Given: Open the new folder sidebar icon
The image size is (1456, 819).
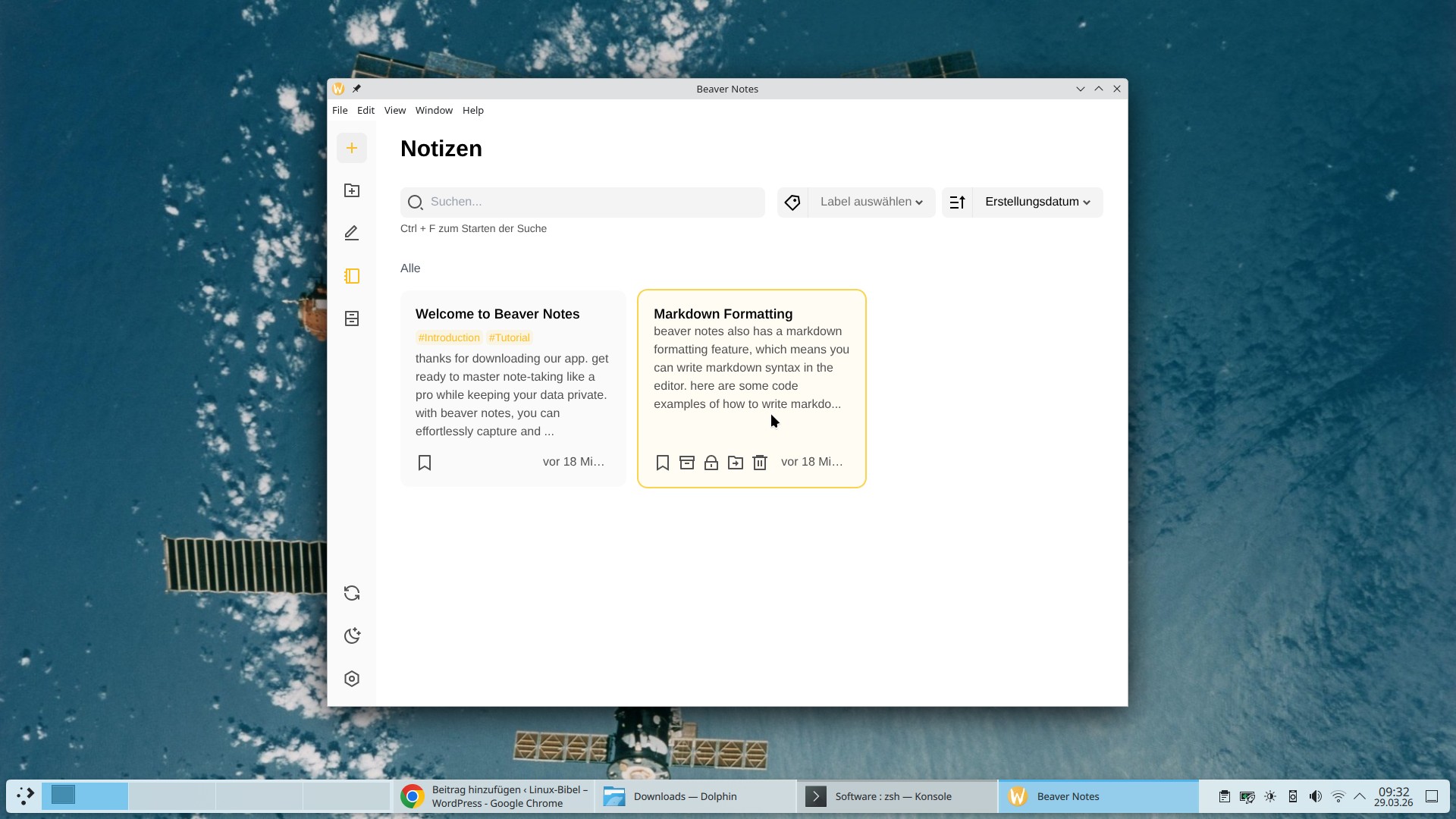Looking at the screenshot, I should (x=351, y=190).
